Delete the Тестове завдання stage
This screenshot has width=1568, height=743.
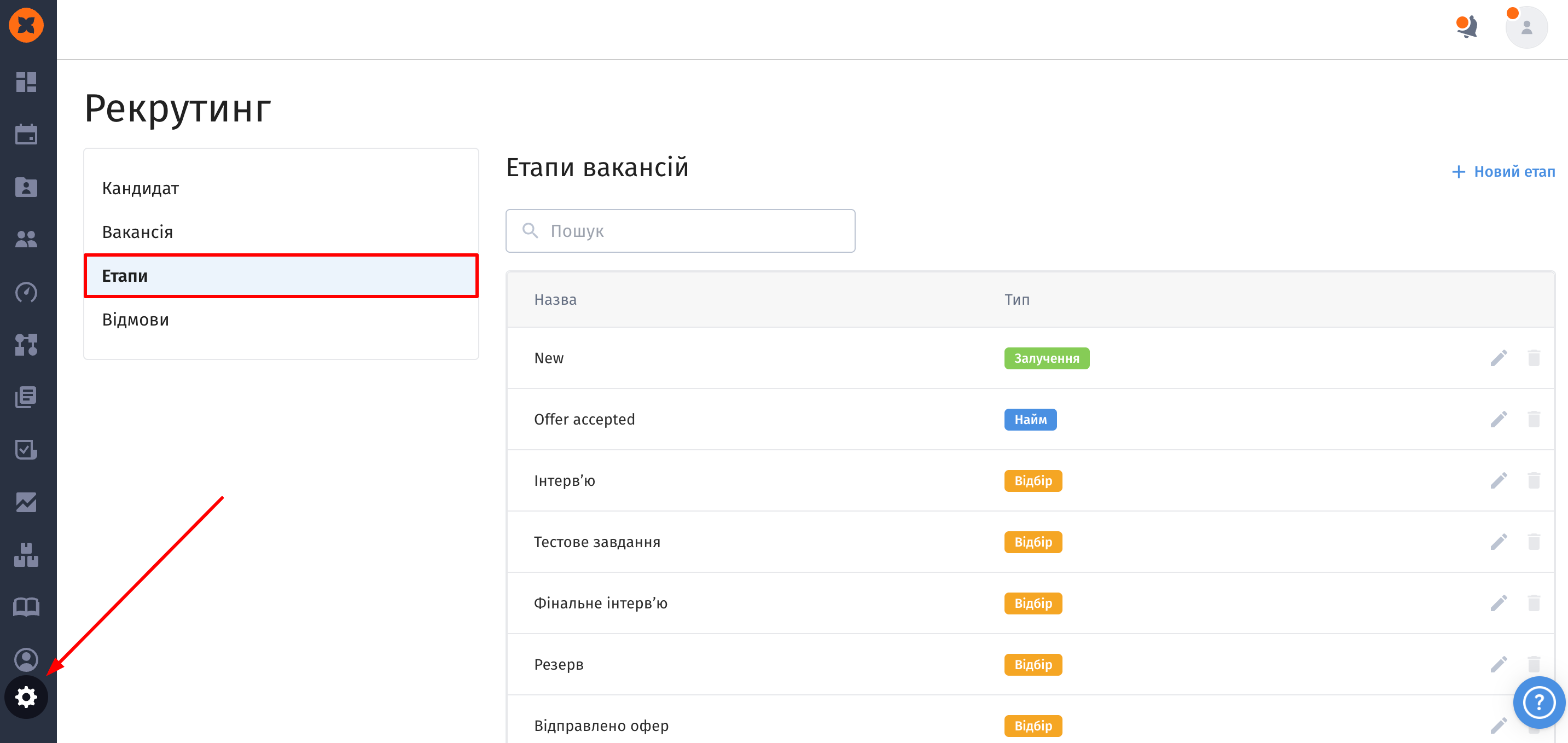1534,542
